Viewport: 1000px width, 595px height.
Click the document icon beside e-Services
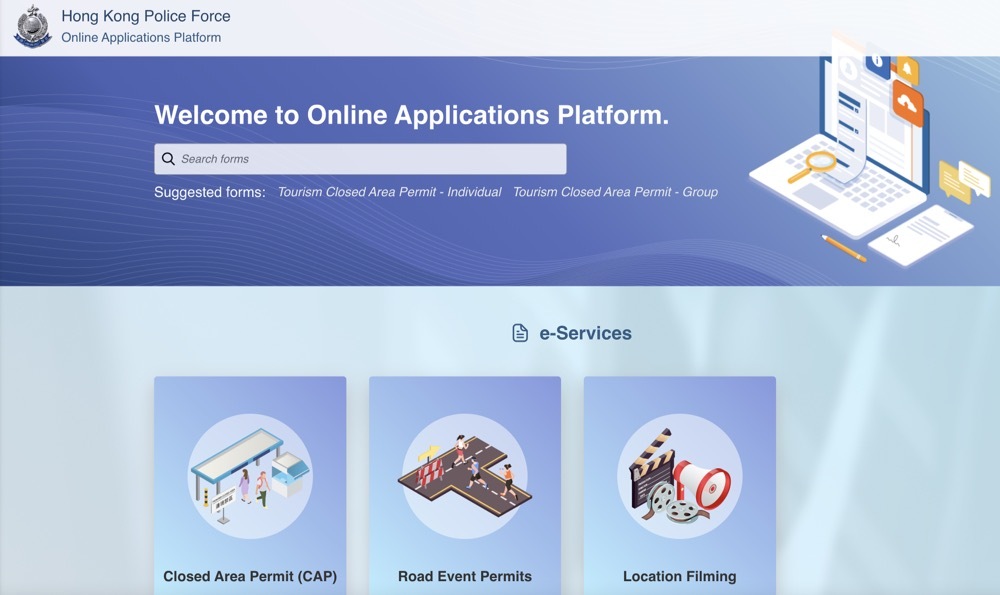pos(520,333)
